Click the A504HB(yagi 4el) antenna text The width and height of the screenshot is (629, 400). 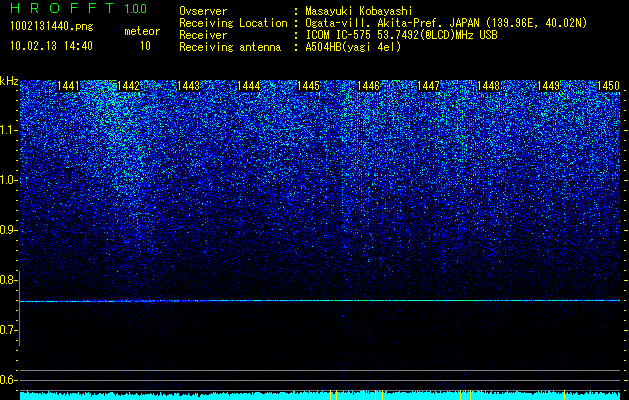point(353,47)
